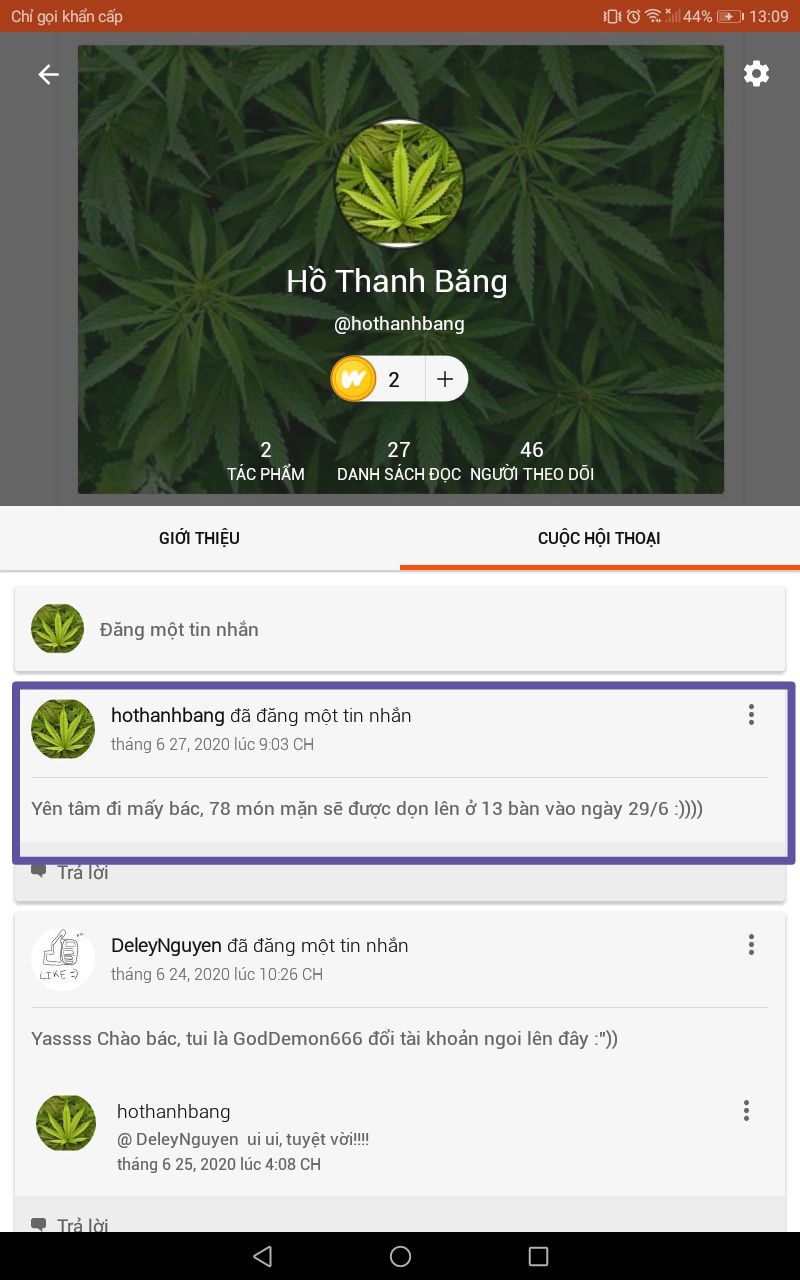The image size is (800, 1280).
Task: Tap the Android home circle button
Action: click(400, 1256)
